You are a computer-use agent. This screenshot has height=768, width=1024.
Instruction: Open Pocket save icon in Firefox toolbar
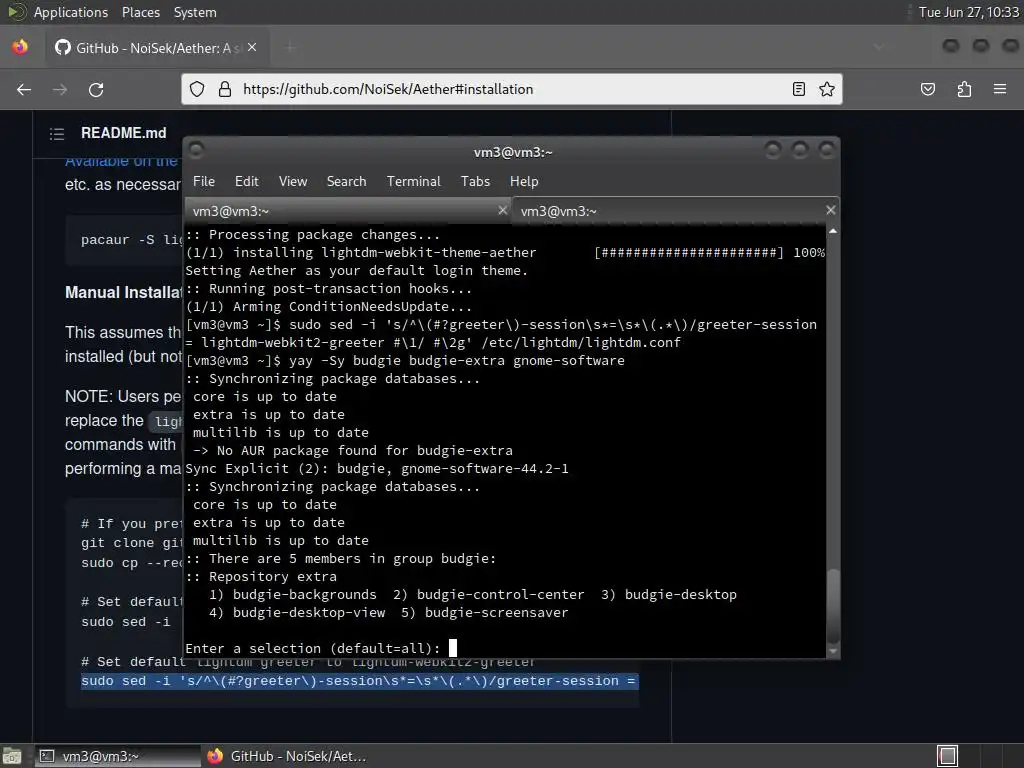point(927,89)
